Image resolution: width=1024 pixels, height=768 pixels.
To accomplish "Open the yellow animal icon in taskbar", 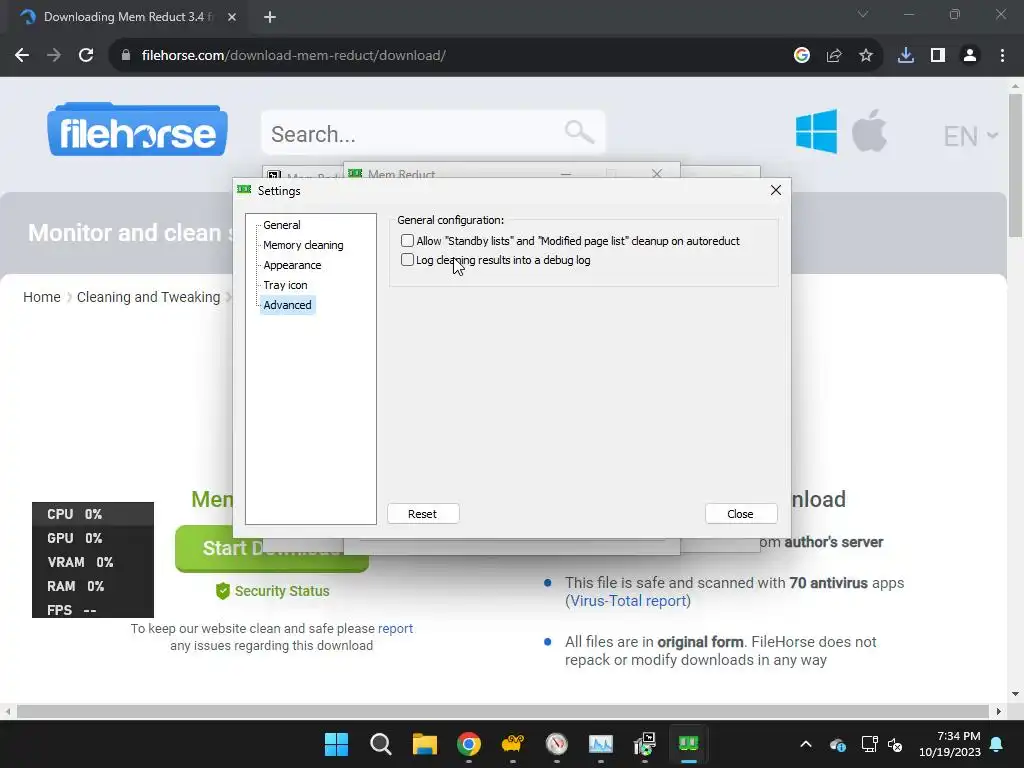I will tap(513, 744).
